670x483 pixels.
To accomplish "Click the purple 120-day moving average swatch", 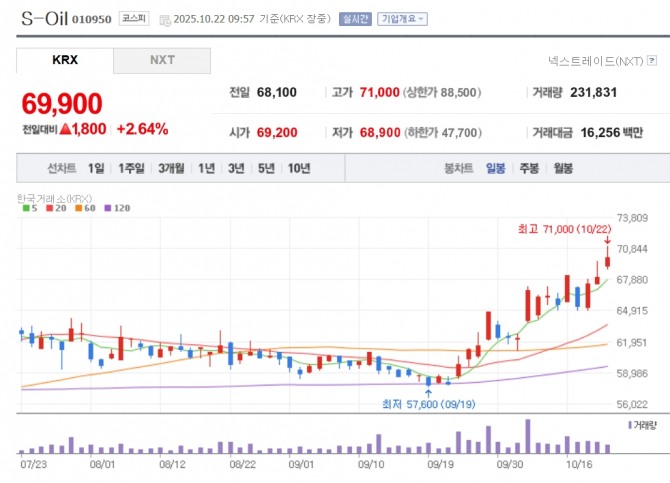I will (x=108, y=208).
